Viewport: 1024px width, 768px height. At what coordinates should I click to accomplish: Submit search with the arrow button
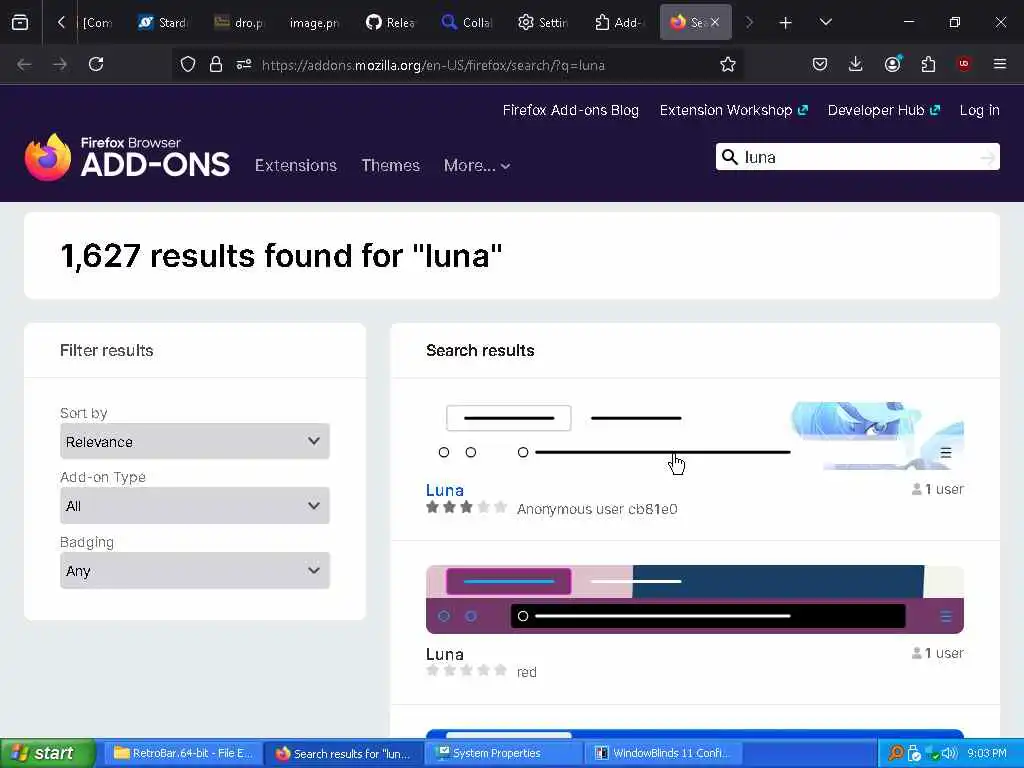click(988, 157)
